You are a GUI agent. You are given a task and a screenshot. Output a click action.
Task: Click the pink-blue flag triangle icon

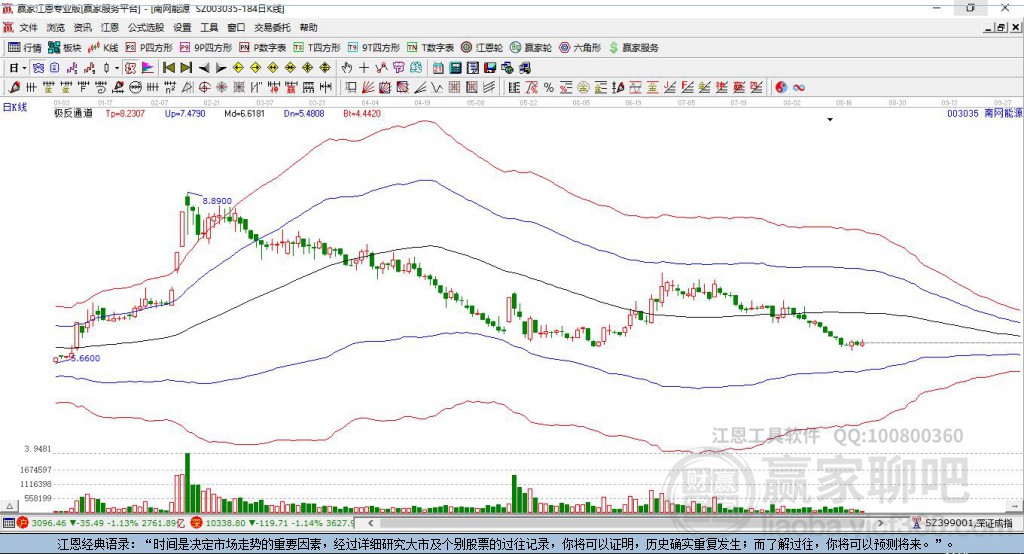[x=148, y=68]
